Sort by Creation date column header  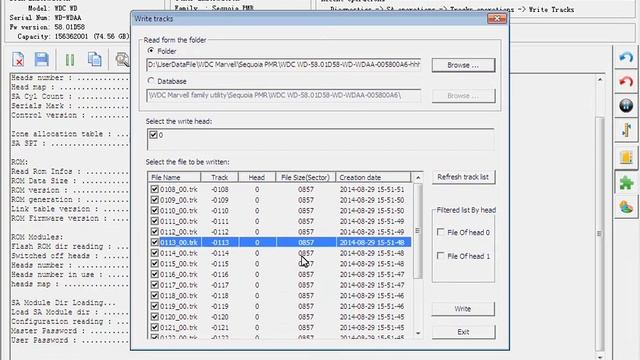tap(373, 177)
